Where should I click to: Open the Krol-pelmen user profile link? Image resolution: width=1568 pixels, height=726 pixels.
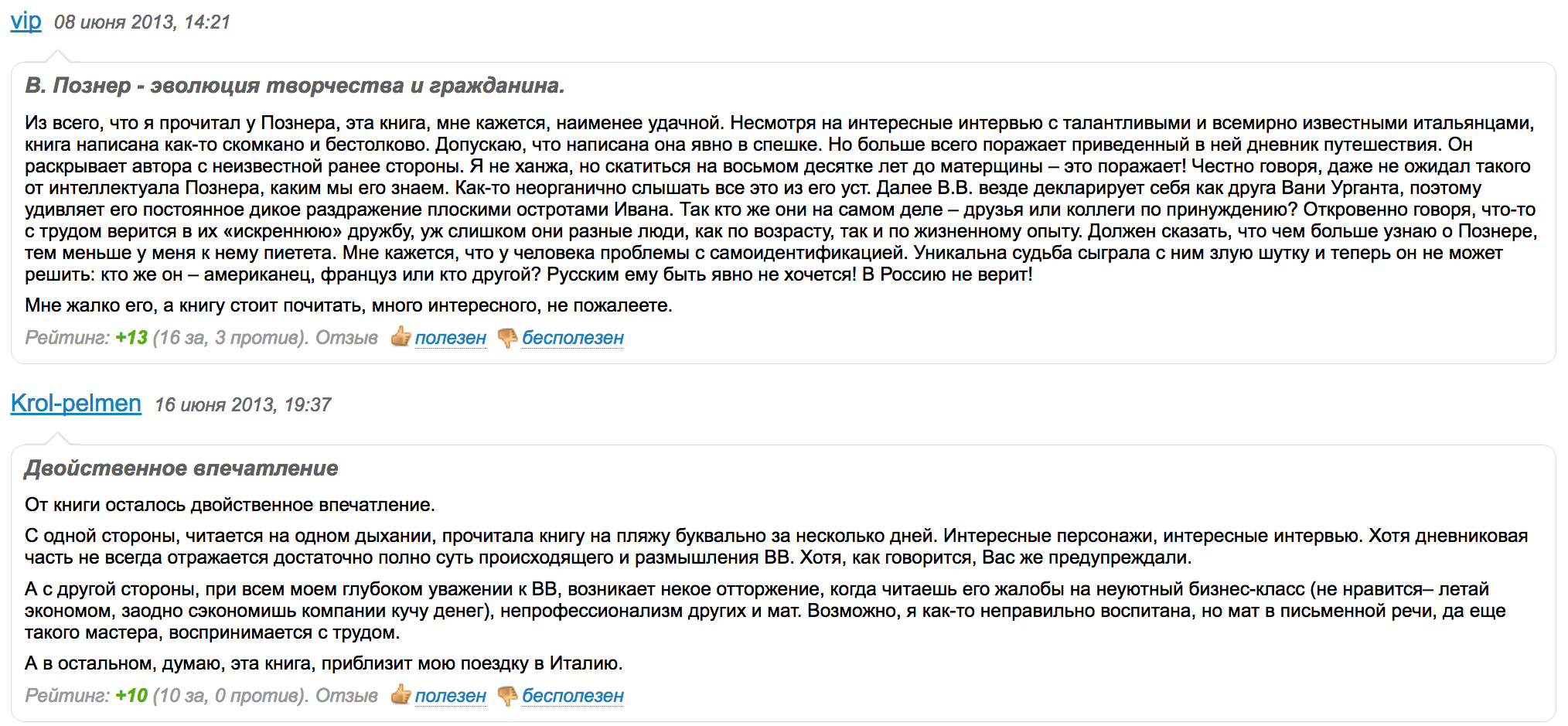tap(76, 403)
